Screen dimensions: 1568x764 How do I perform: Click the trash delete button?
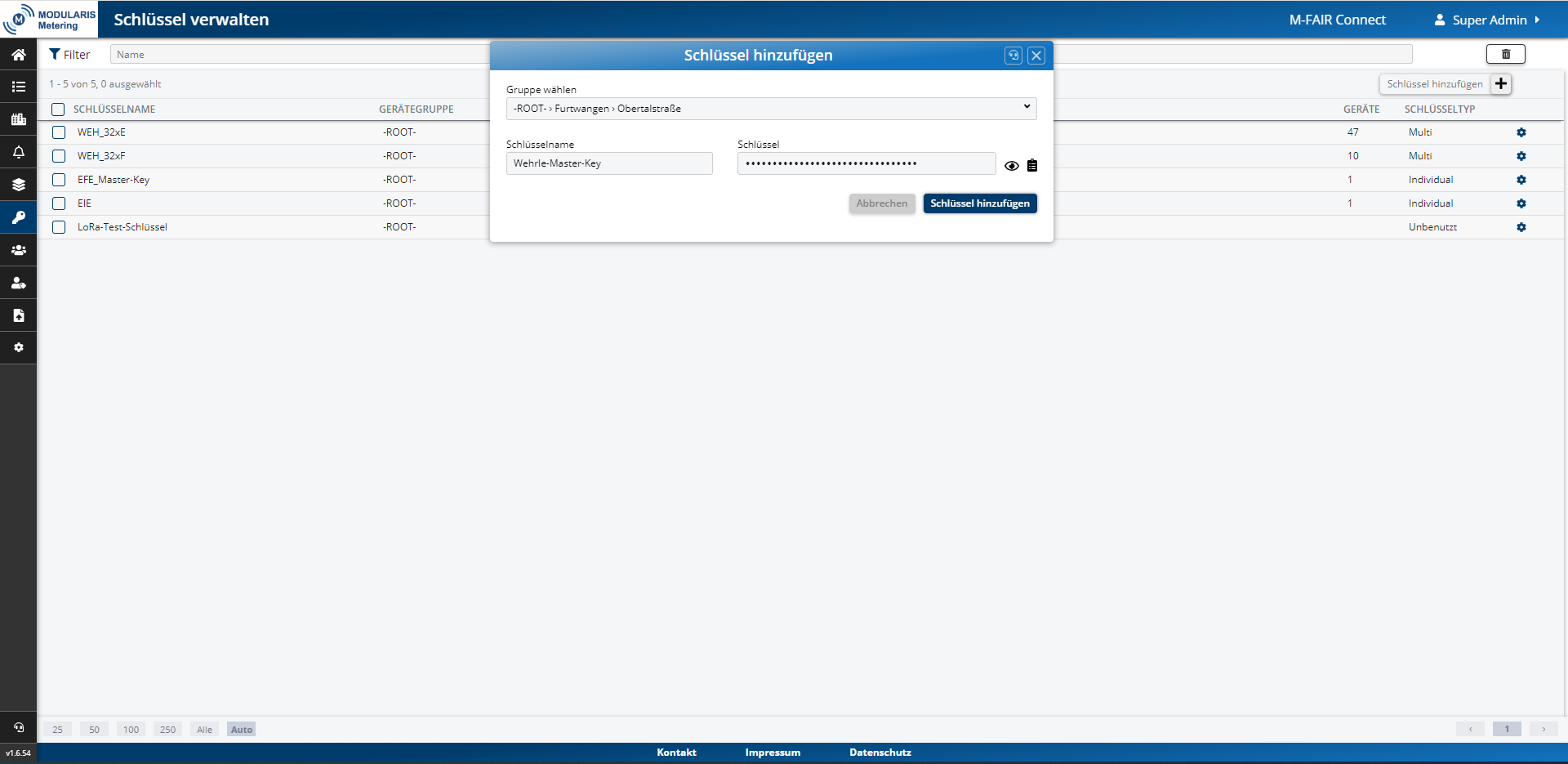(x=1505, y=54)
